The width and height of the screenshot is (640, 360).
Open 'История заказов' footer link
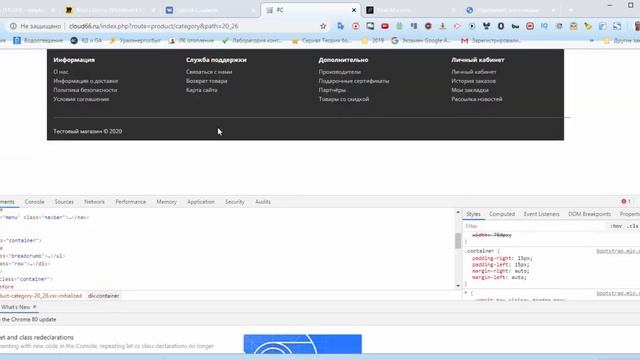click(473, 81)
